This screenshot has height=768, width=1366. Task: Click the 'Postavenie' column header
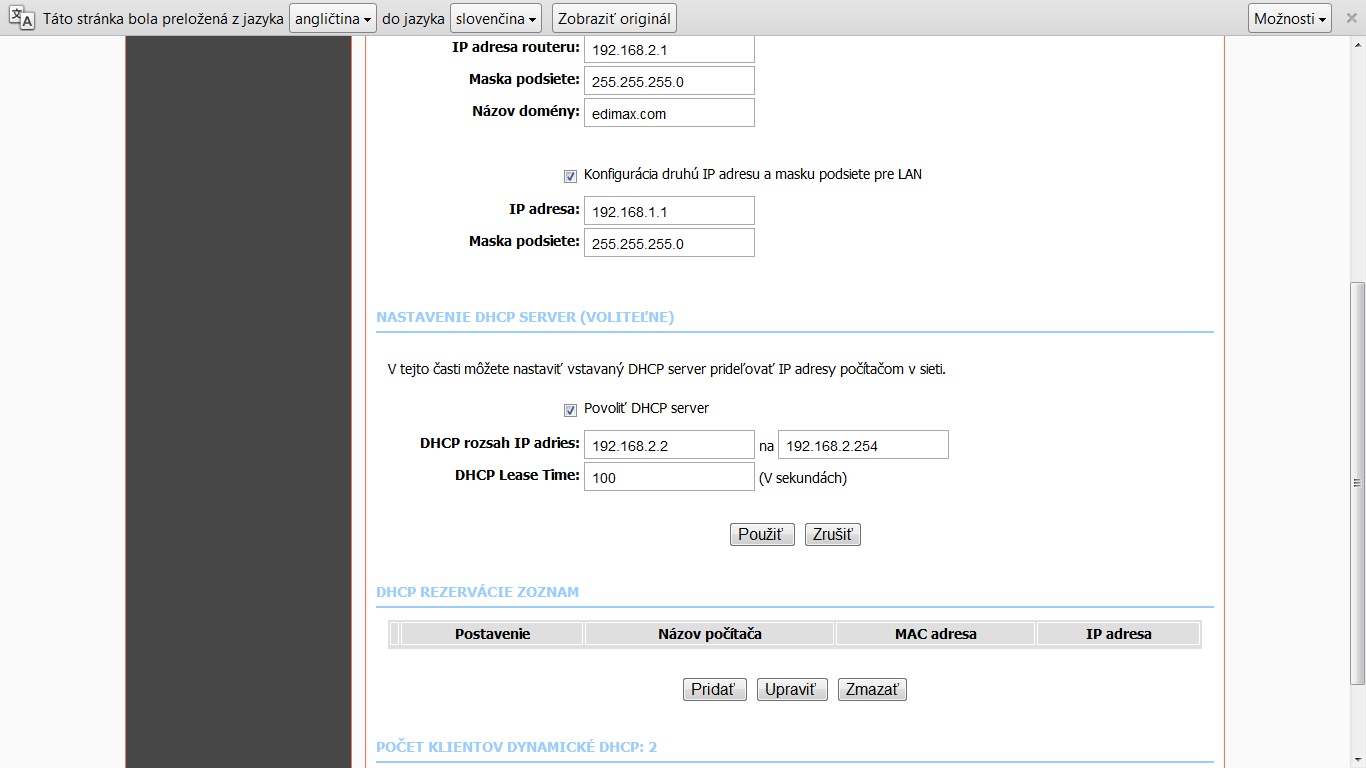pyautogui.click(x=492, y=634)
